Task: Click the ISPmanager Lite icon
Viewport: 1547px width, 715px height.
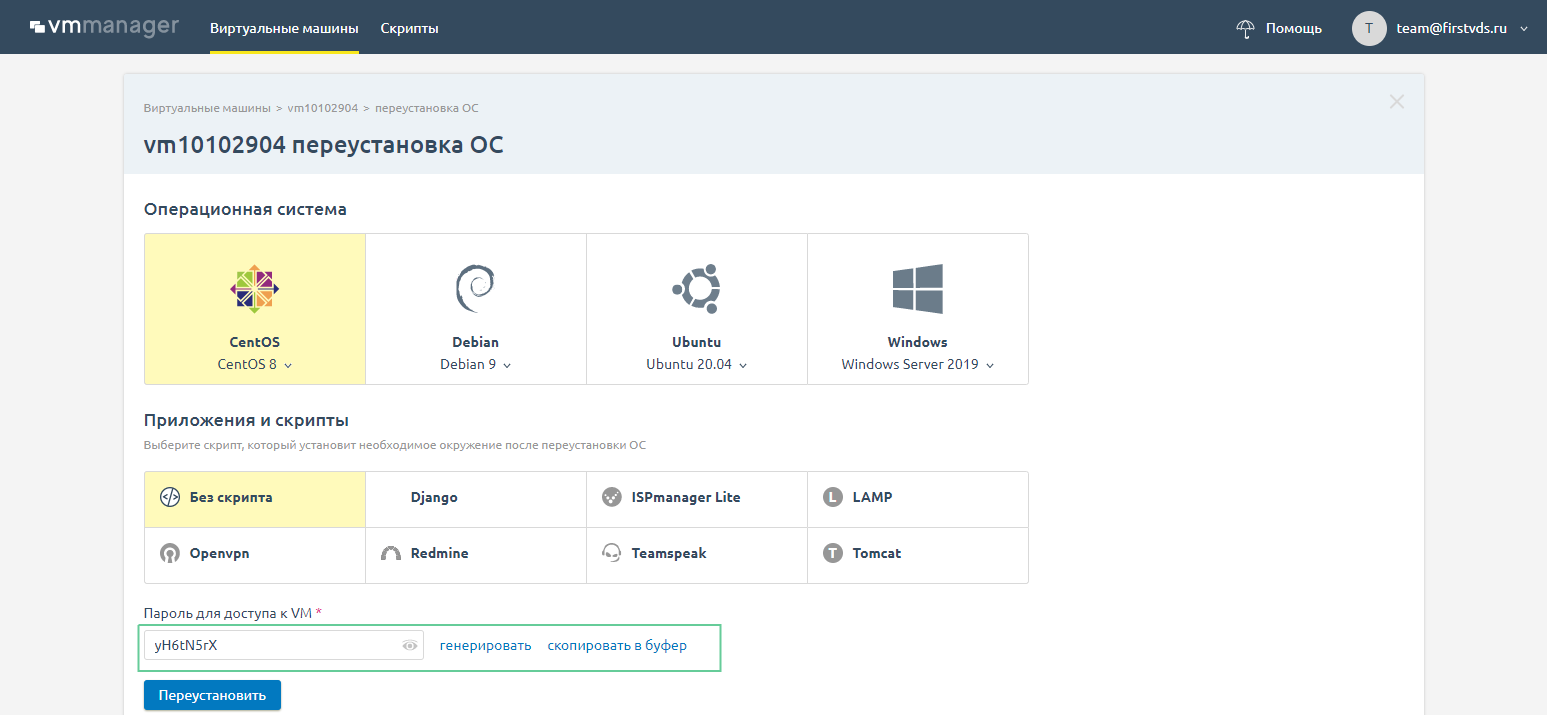Action: (x=611, y=497)
